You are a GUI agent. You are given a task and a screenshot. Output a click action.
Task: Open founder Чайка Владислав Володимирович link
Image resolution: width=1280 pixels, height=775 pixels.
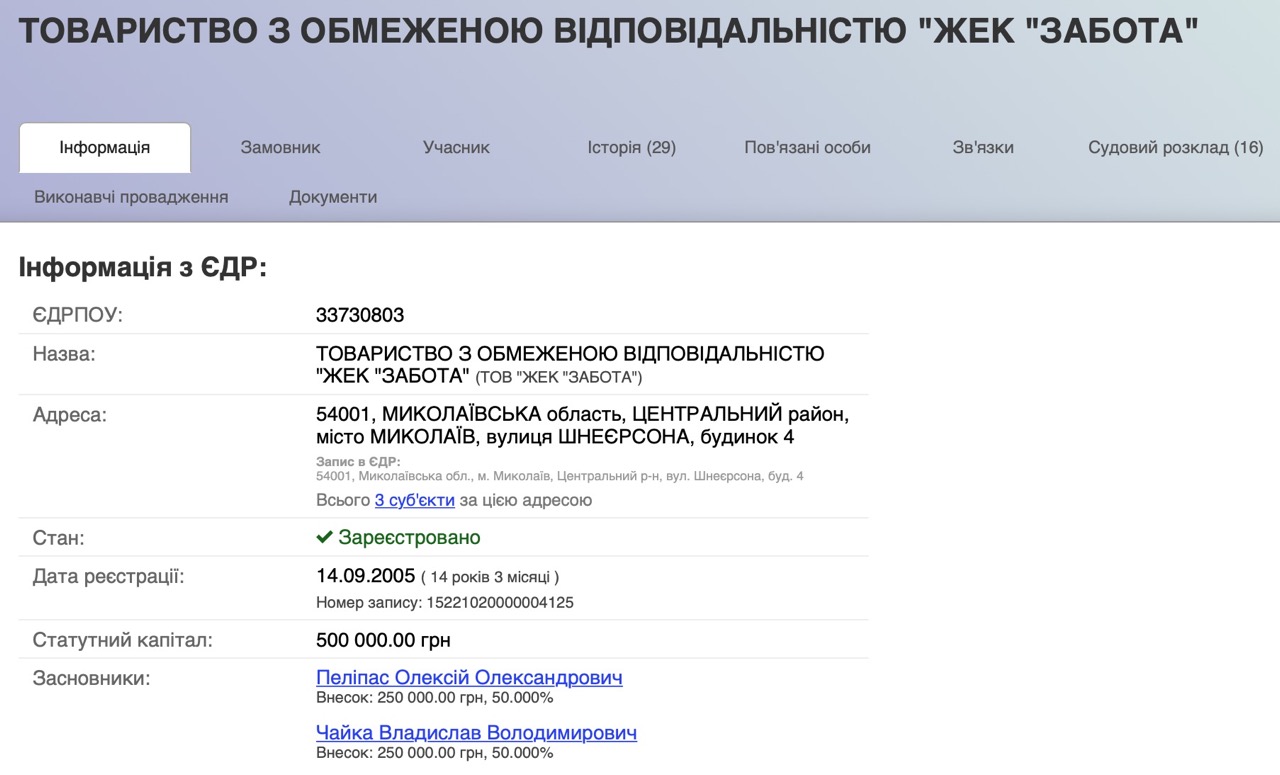[476, 733]
